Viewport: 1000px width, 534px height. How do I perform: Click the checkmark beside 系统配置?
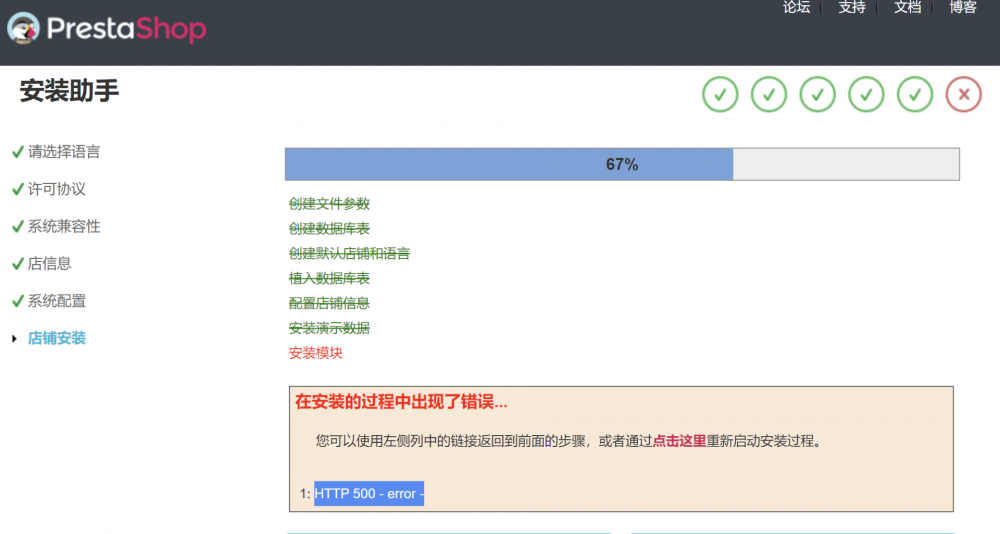(18, 301)
